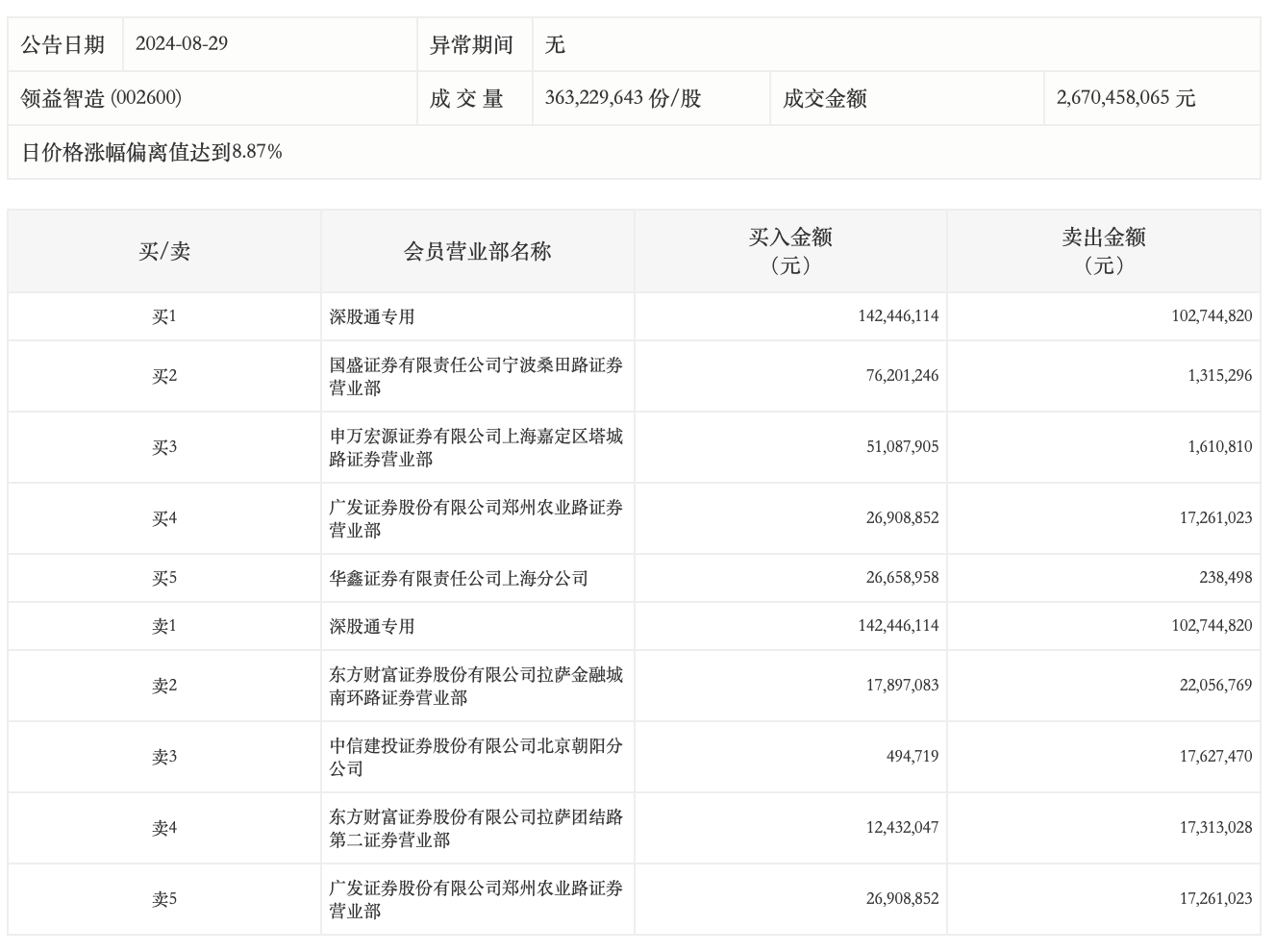Select 东方财富证券 拉萨金融城南环路 branch
The image size is (1275, 952).
[x=476, y=686]
